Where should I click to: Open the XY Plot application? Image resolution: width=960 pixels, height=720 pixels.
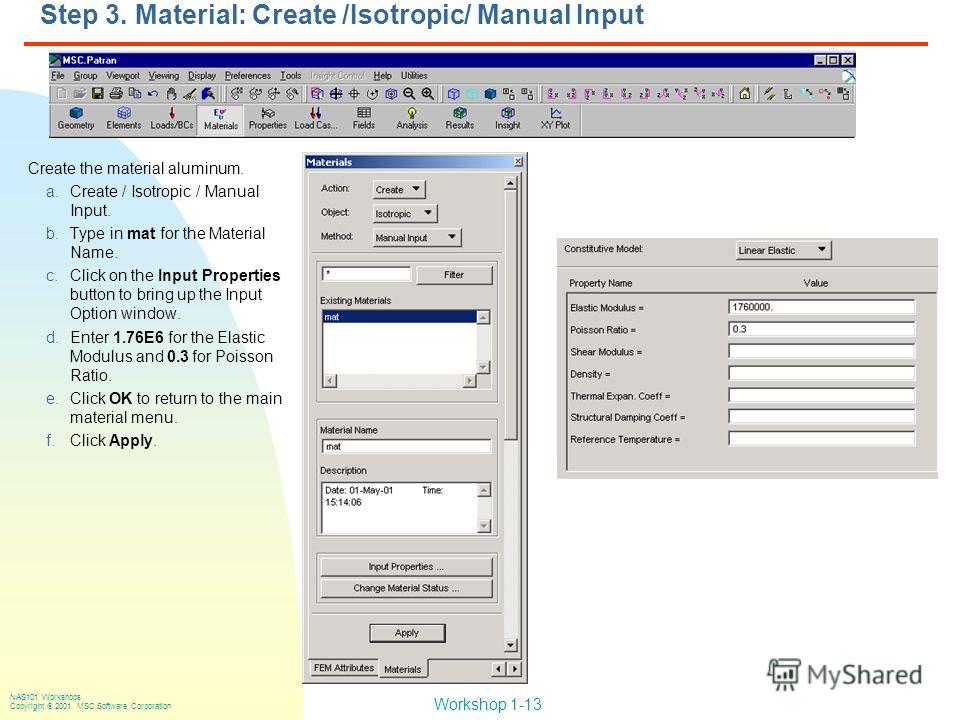555,119
